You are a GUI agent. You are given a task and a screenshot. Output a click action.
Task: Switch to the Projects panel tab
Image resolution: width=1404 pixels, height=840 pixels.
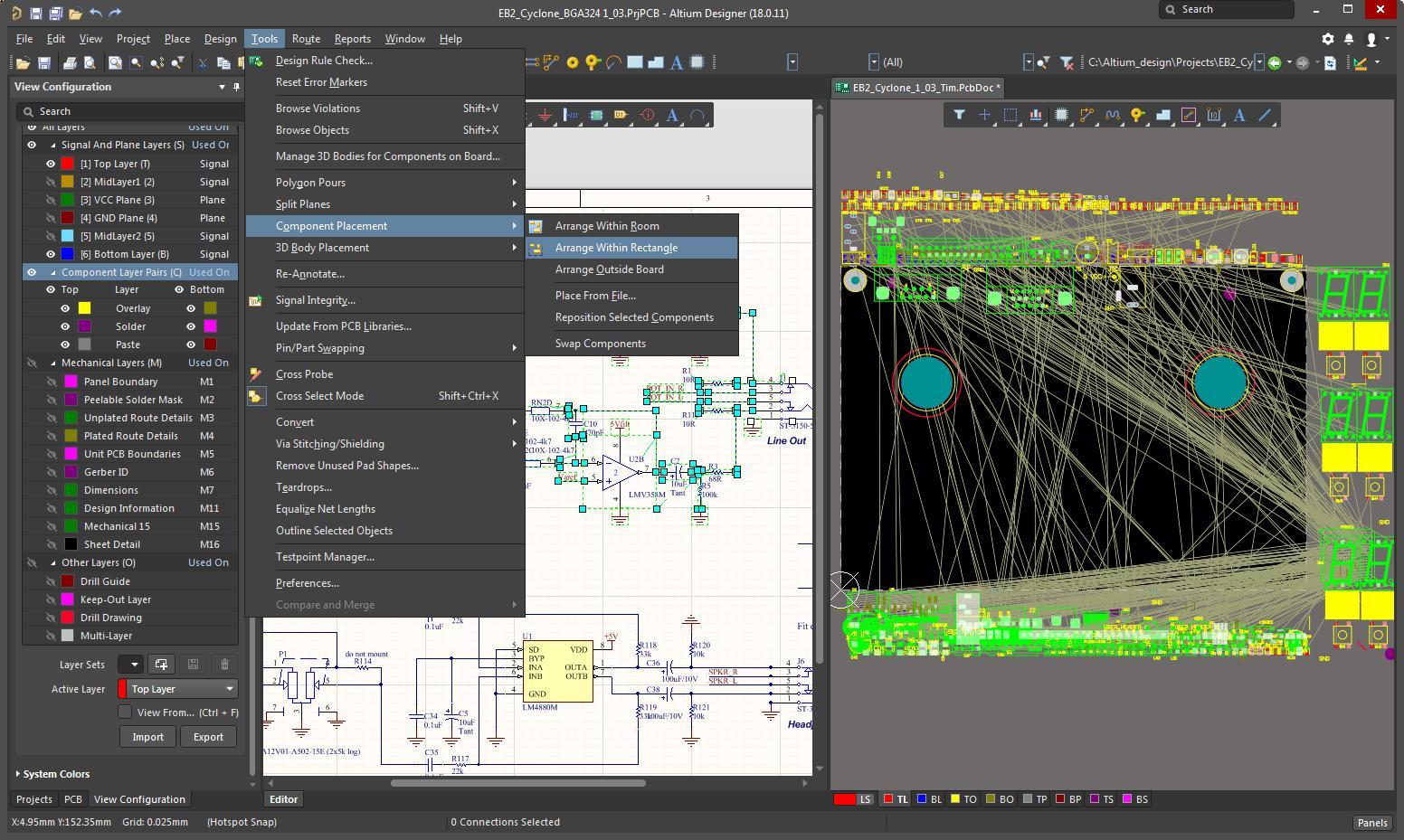(33, 799)
